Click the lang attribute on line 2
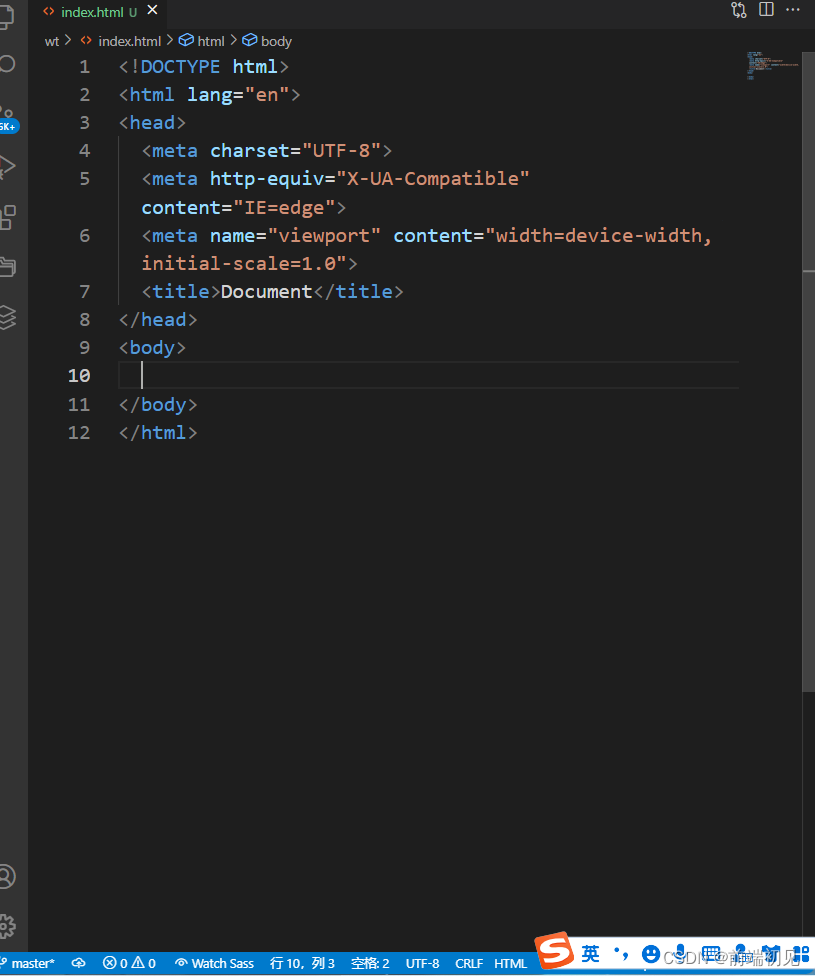815x976 pixels. click(x=210, y=95)
